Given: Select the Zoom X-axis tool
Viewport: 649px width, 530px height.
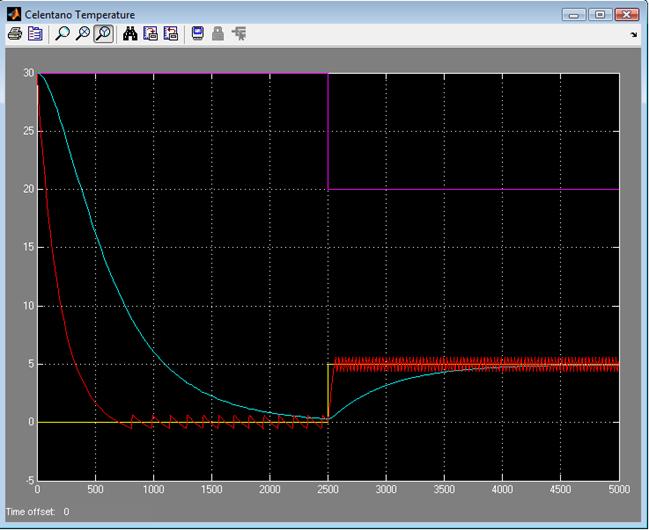Looking at the screenshot, I should tap(82, 34).
